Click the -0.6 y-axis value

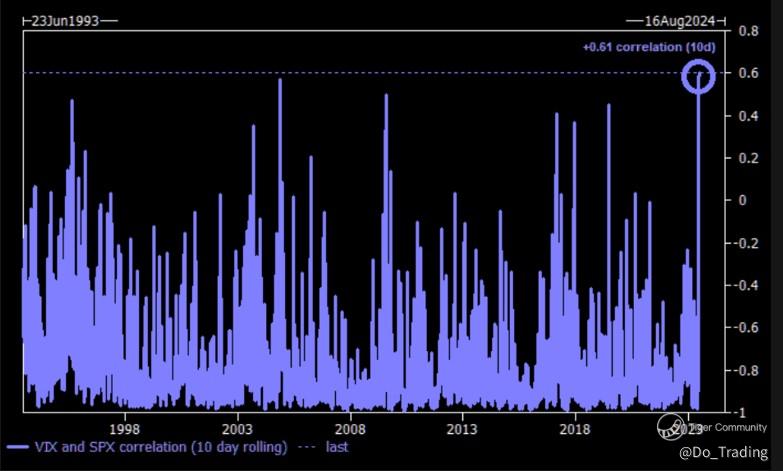click(x=747, y=328)
